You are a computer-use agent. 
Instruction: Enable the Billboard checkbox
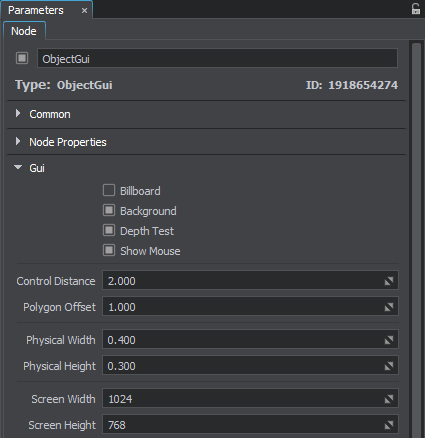[109, 190]
